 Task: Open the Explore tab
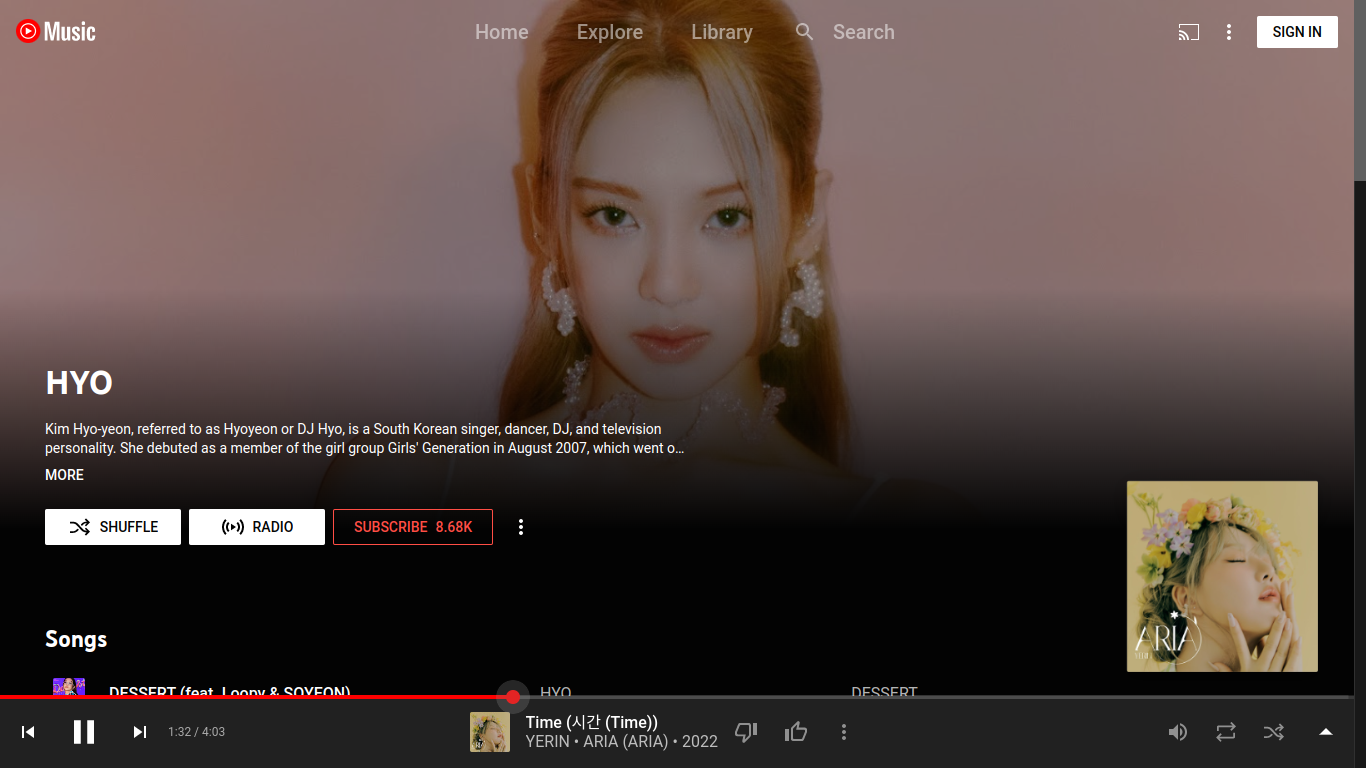coord(609,32)
